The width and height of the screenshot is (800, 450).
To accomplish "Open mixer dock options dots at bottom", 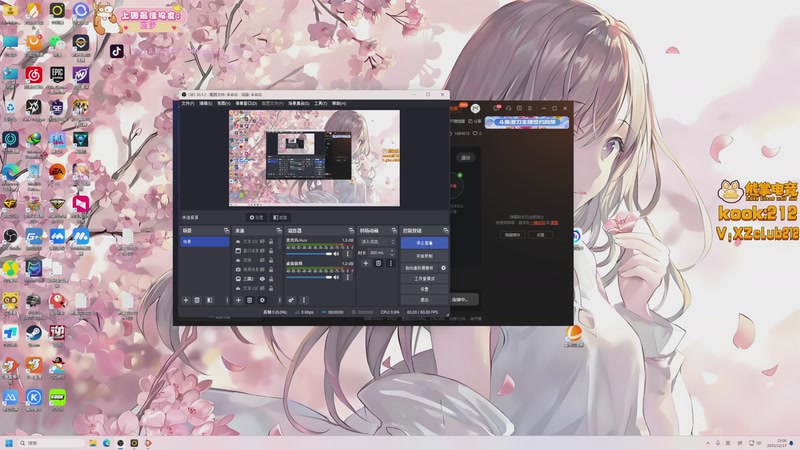I will pos(304,300).
